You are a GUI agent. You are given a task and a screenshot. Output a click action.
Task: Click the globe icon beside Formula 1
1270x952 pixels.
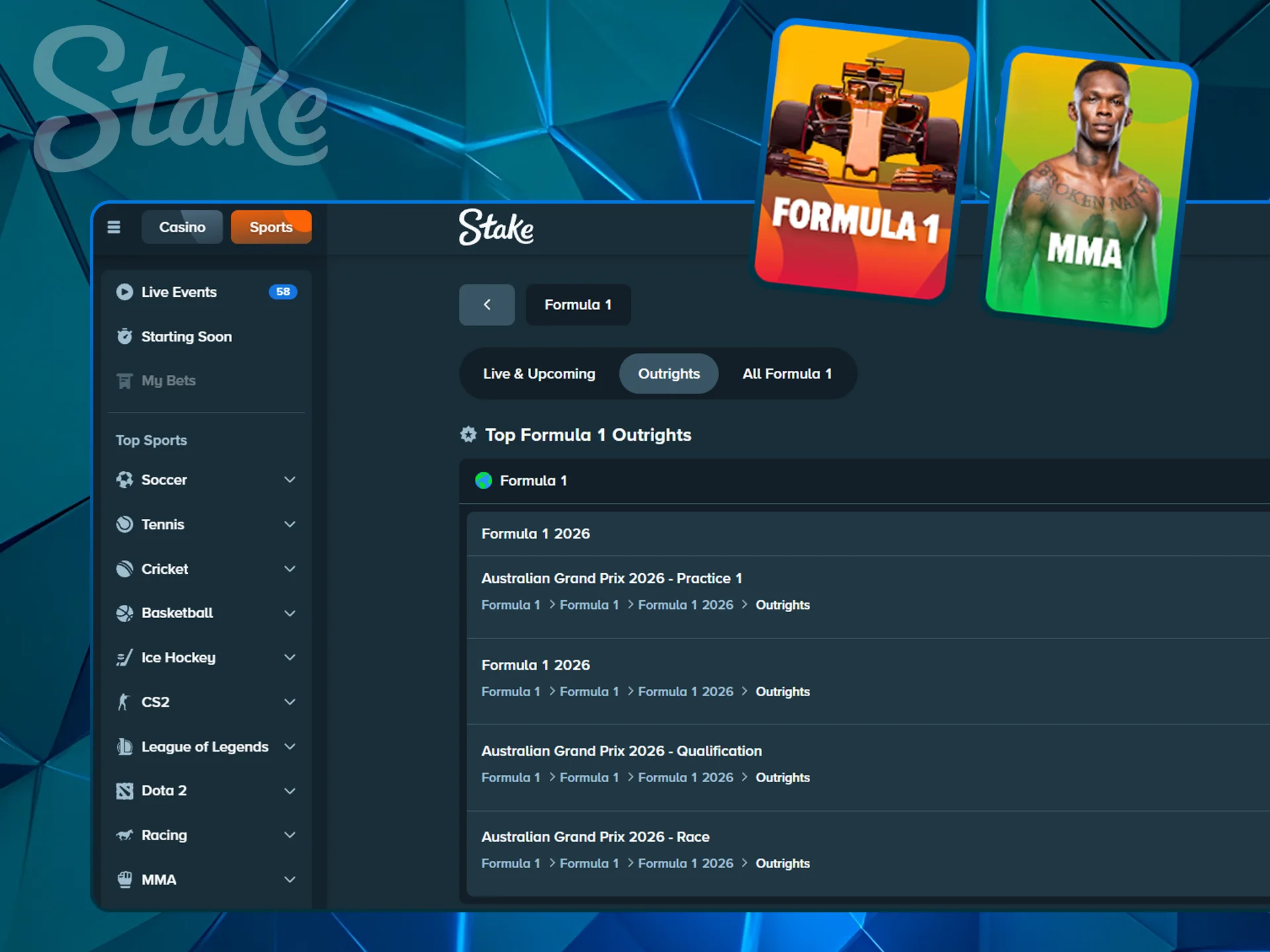[x=484, y=481]
